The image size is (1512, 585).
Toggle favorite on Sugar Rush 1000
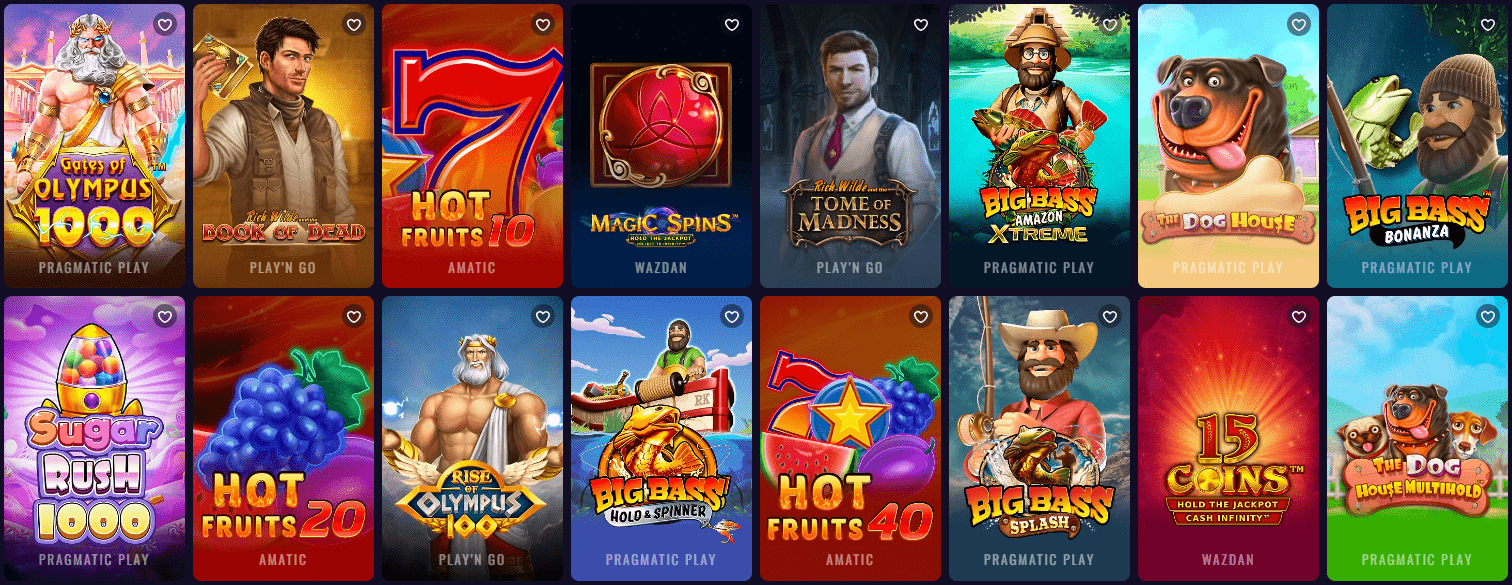(x=165, y=317)
